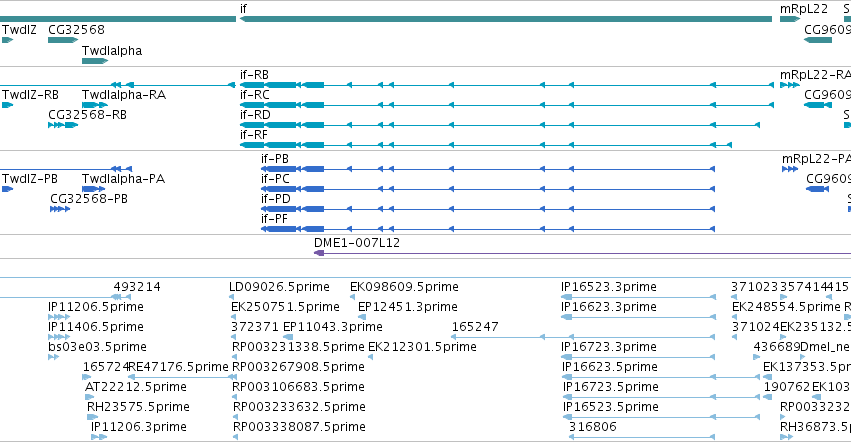Select the DME1-007L12 clone feature
Screen dimensions: 851x442
click(582, 253)
